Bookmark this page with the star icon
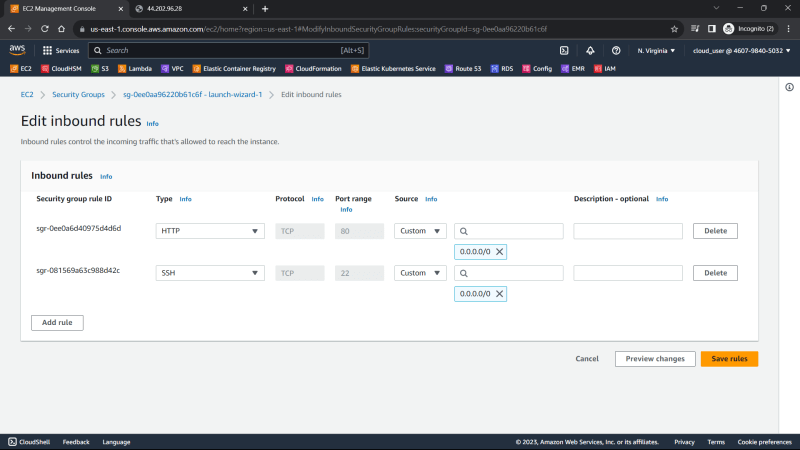 click(674, 29)
